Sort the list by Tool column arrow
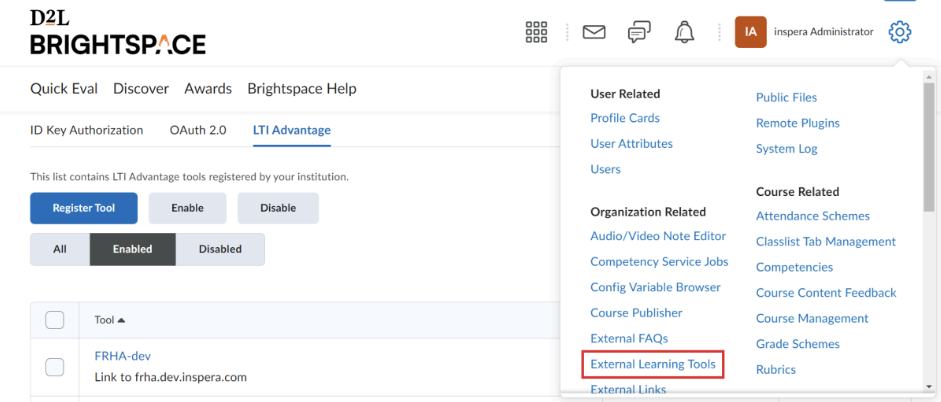The image size is (941, 402). coord(121,320)
